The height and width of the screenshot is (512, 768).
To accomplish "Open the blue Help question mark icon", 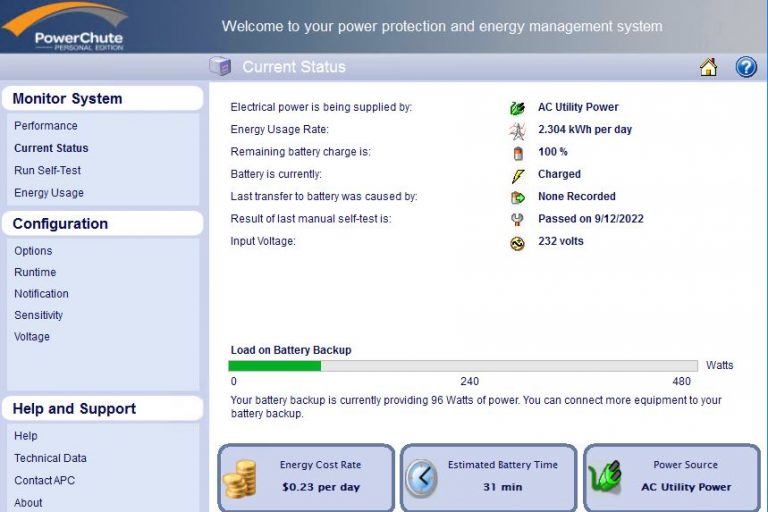I will click(745, 67).
